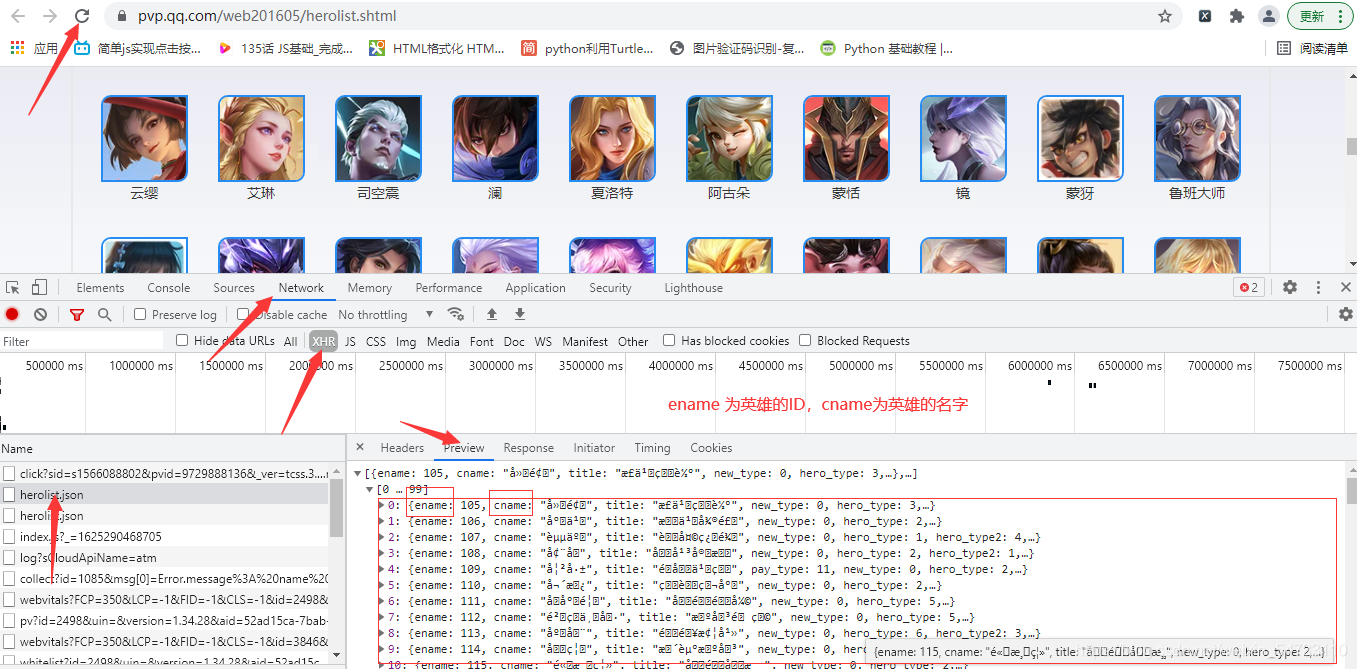Open DevTools settings gear

coord(1290,287)
